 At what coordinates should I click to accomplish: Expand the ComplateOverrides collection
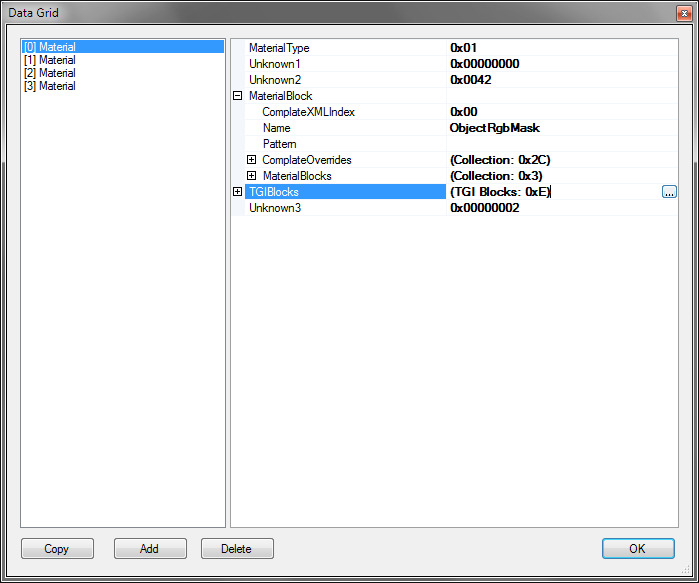(x=252, y=160)
